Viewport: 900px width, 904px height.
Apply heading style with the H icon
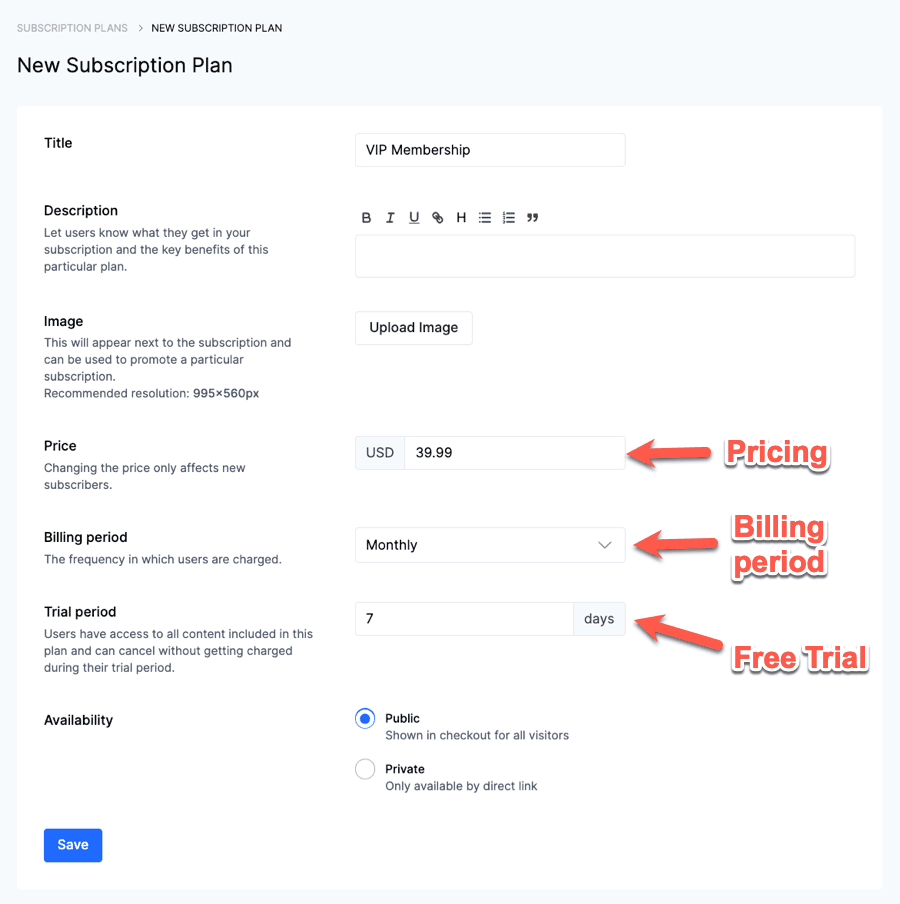click(461, 218)
